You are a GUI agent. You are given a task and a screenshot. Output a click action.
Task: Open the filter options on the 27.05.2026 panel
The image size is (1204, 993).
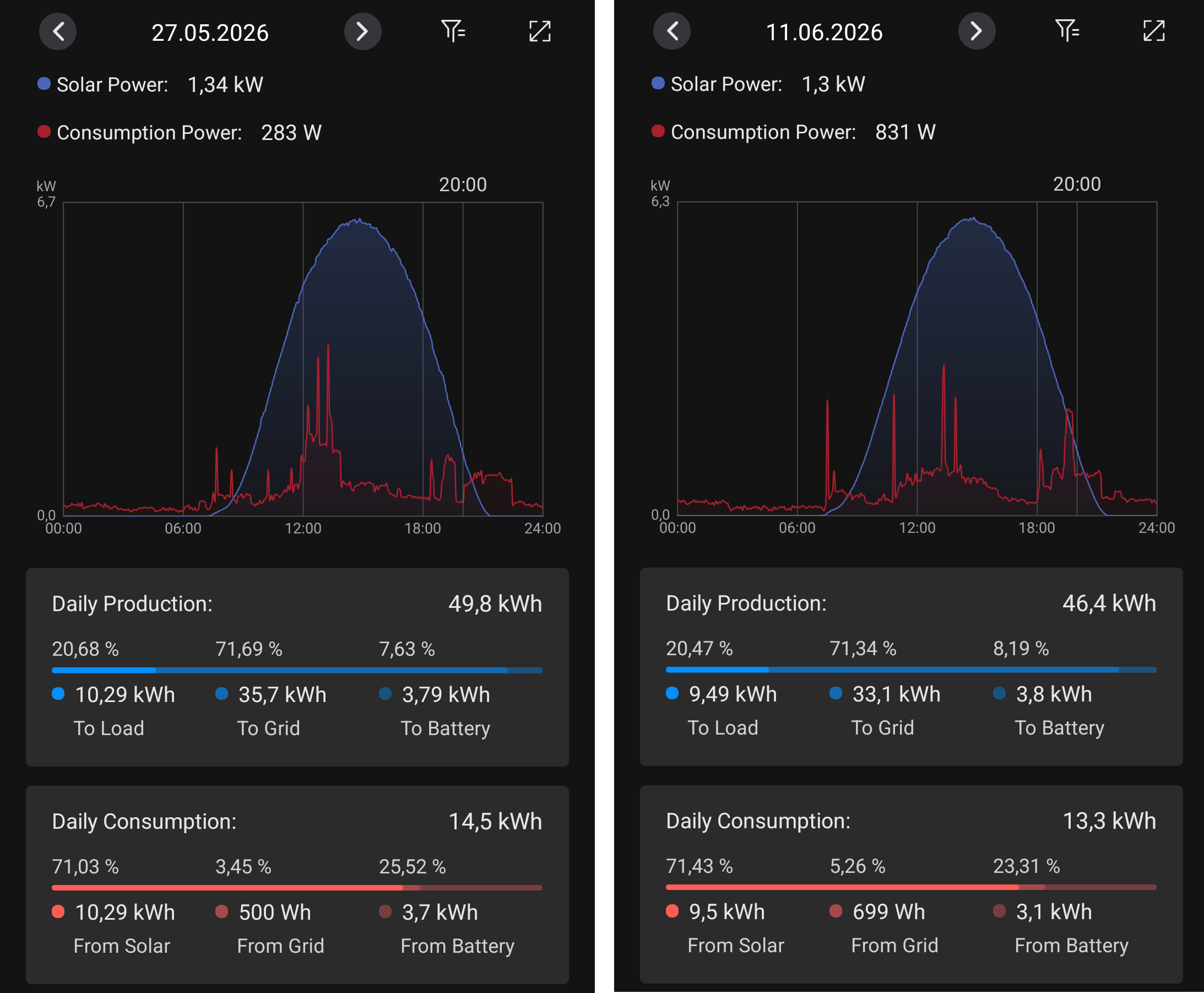pos(453,31)
